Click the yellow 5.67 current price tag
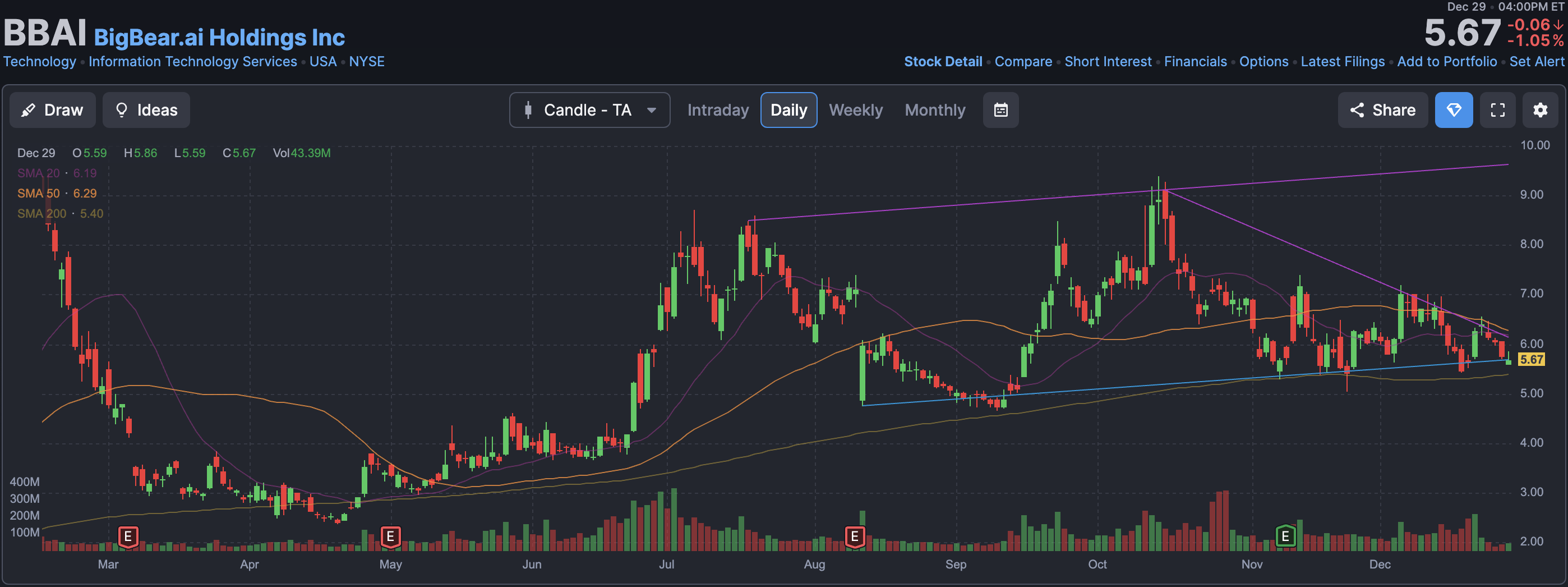The width and height of the screenshot is (1568, 587). click(1532, 359)
